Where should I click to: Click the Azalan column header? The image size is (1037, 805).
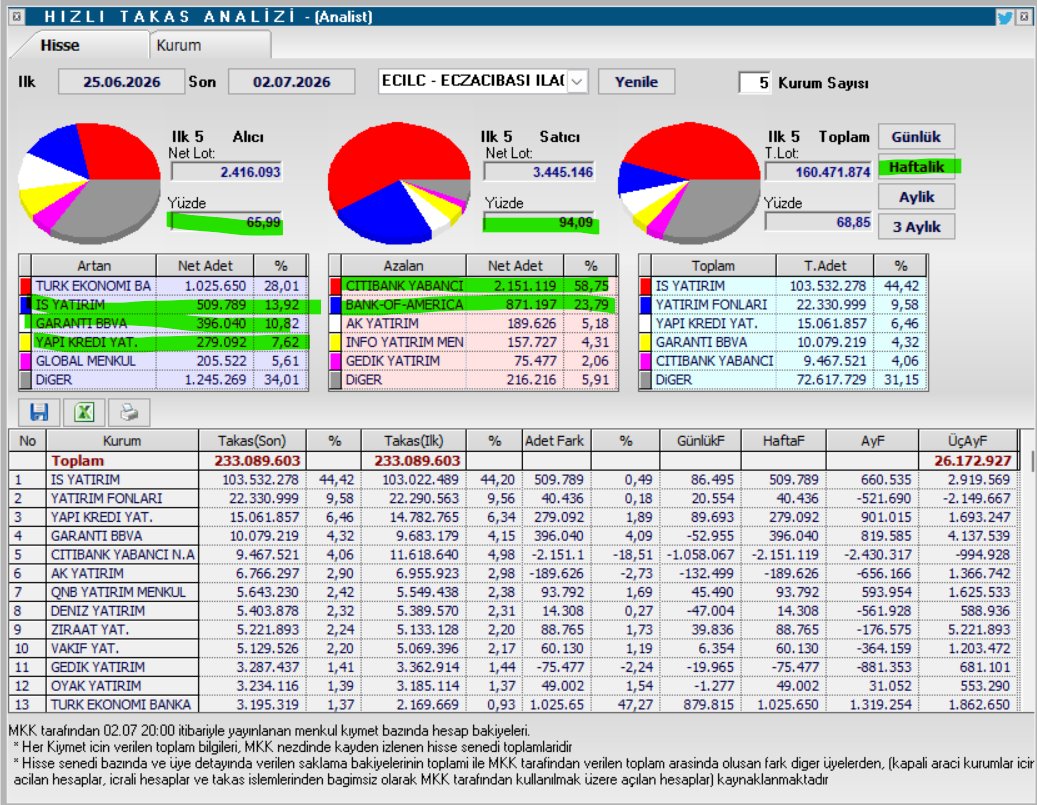point(403,266)
